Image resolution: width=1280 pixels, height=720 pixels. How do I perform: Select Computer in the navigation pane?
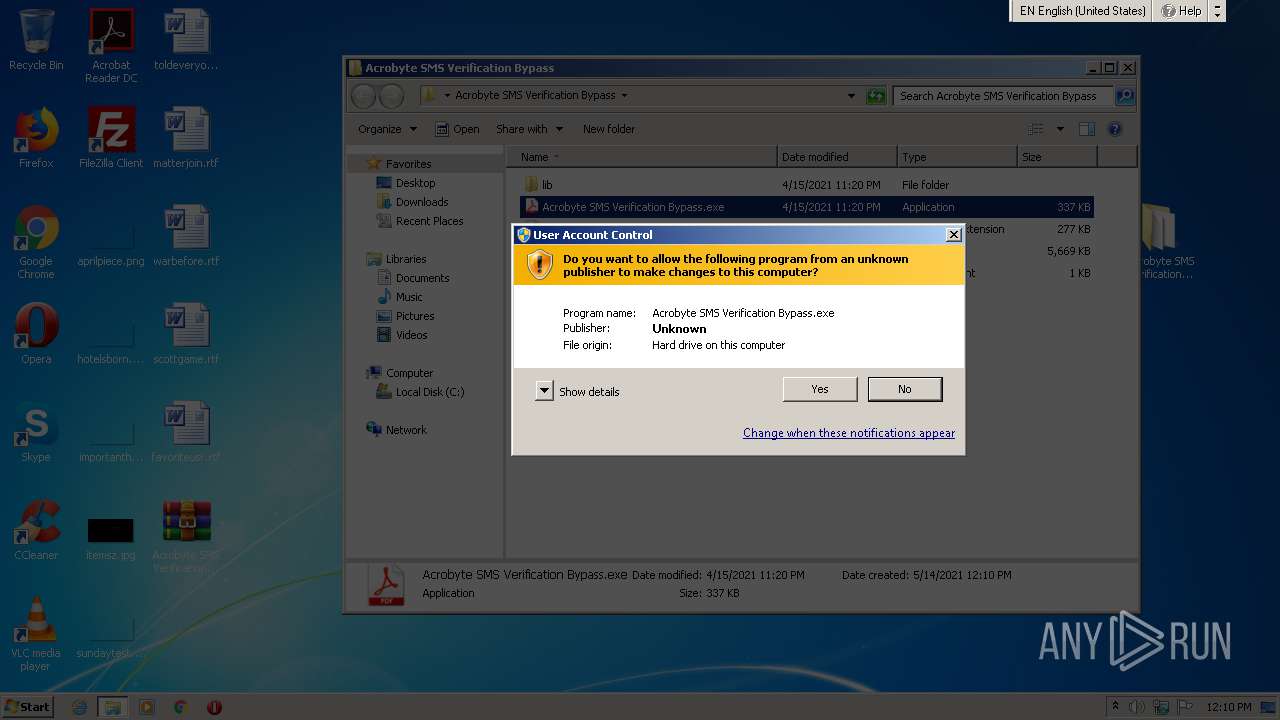pos(409,373)
